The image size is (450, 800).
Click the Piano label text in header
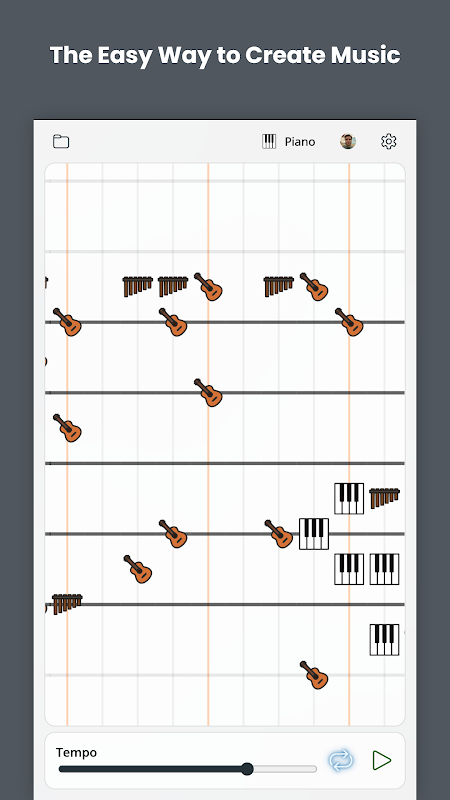pyautogui.click(x=300, y=141)
